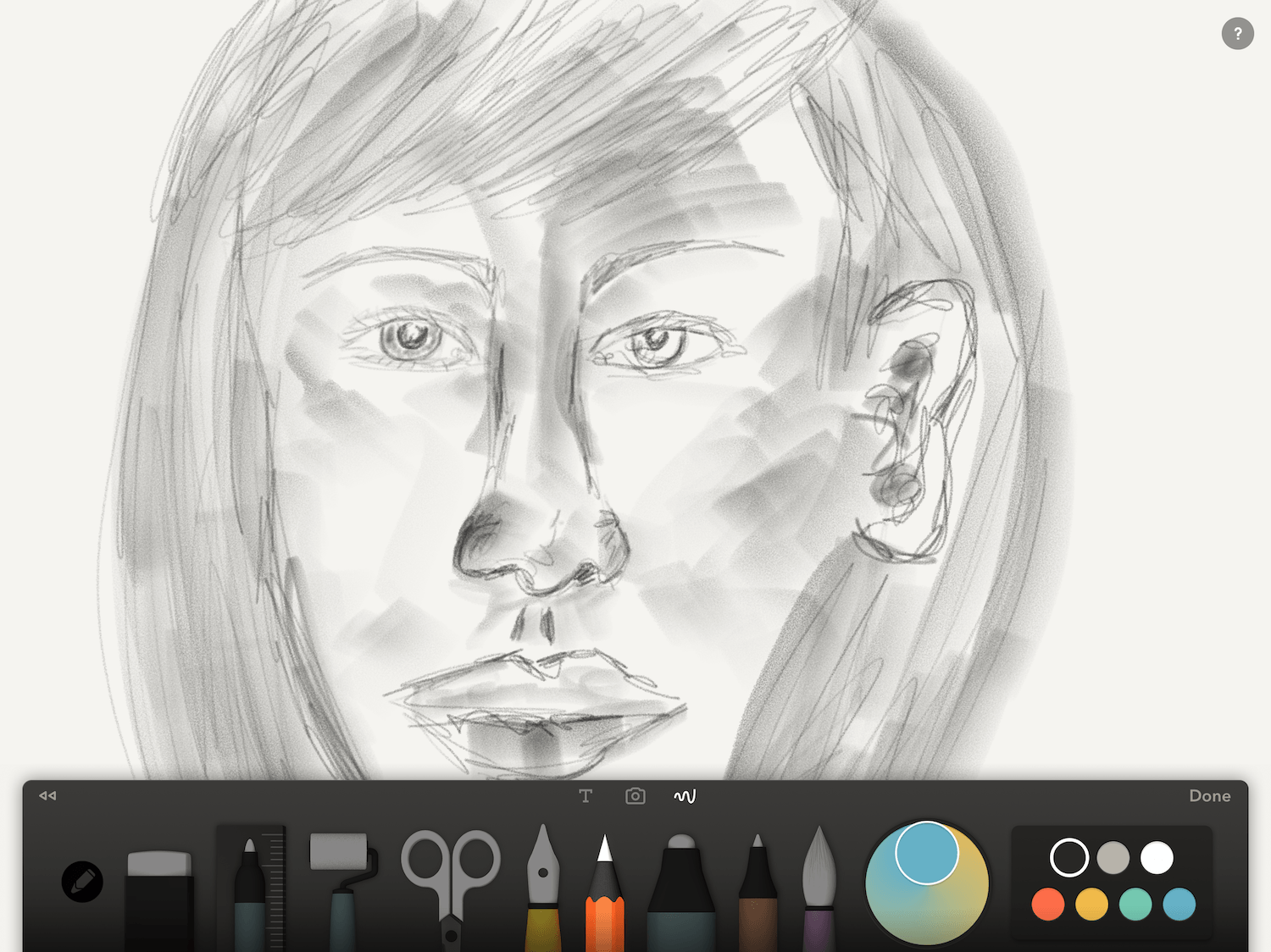Choose the yellow color swatch
The height and width of the screenshot is (952, 1271).
tap(1091, 905)
